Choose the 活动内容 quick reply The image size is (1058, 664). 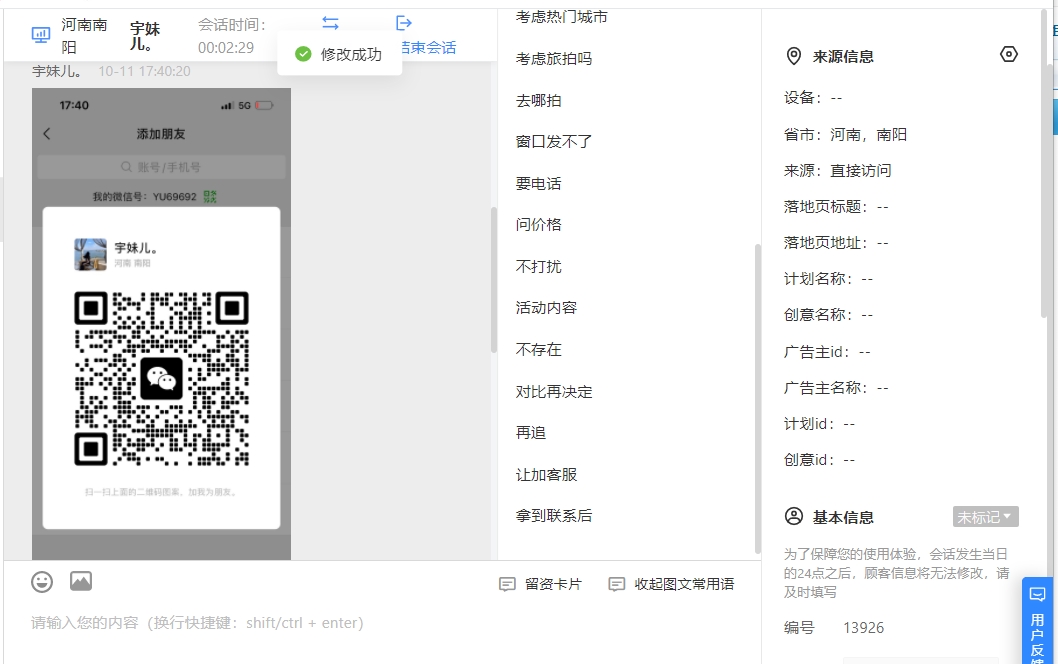pyautogui.click(x=547, y=308)
